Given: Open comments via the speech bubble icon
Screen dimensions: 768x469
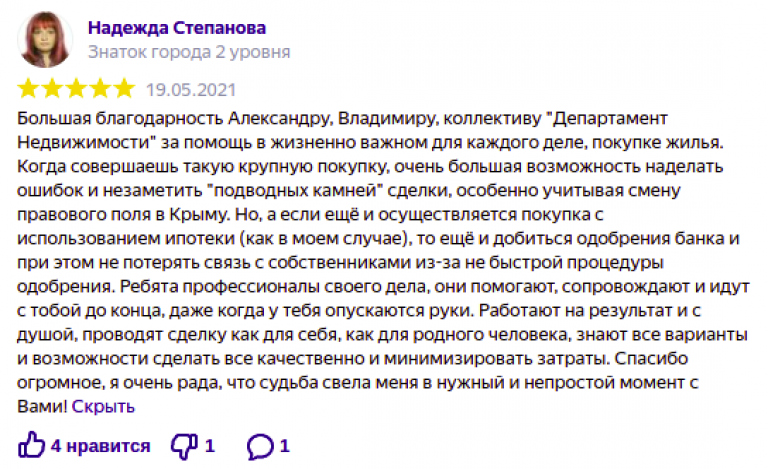Looking at the screenshot, I should [260, 446].
